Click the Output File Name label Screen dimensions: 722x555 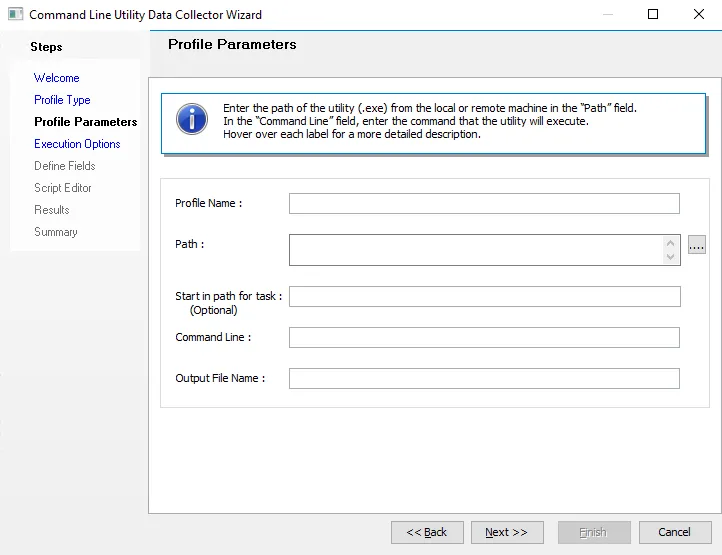[x=220, y=378]
